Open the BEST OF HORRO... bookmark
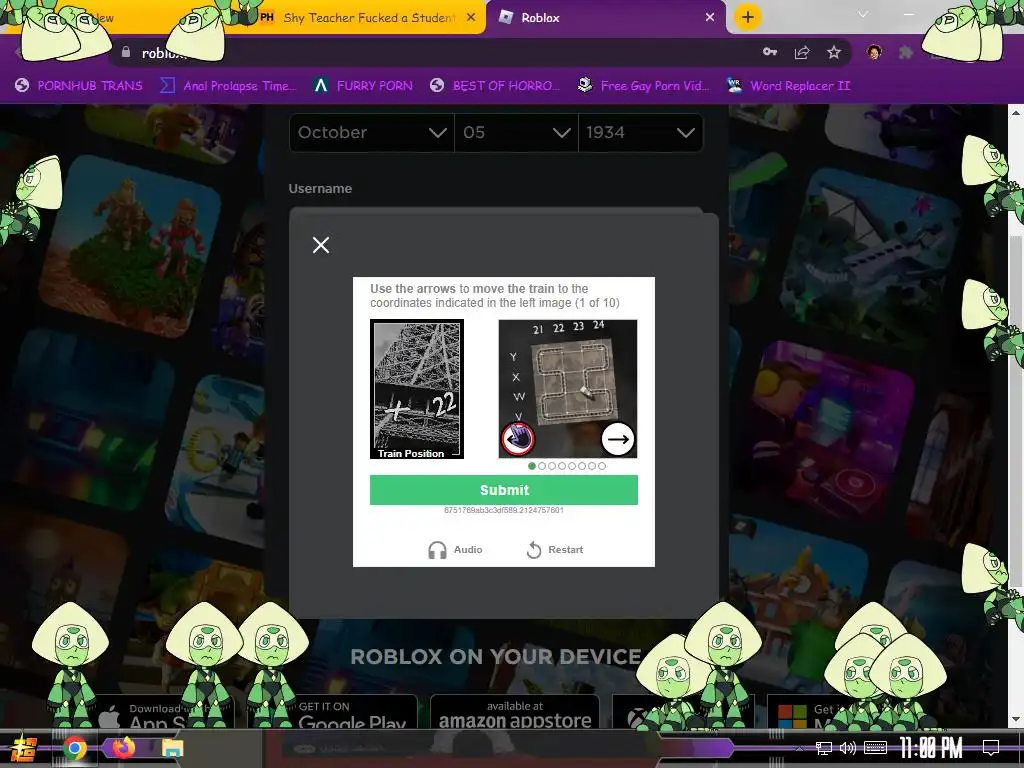The height and width of the screenshot is (768, 1024). (495, 86)
